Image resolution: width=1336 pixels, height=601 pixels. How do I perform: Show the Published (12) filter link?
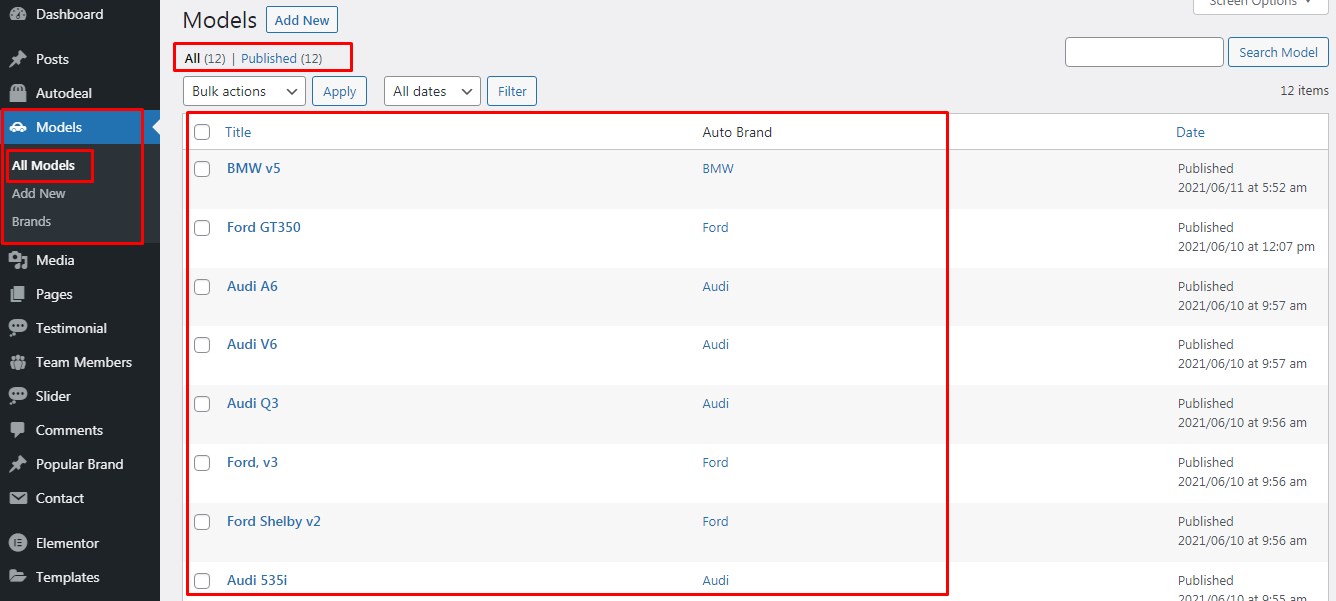282,58
